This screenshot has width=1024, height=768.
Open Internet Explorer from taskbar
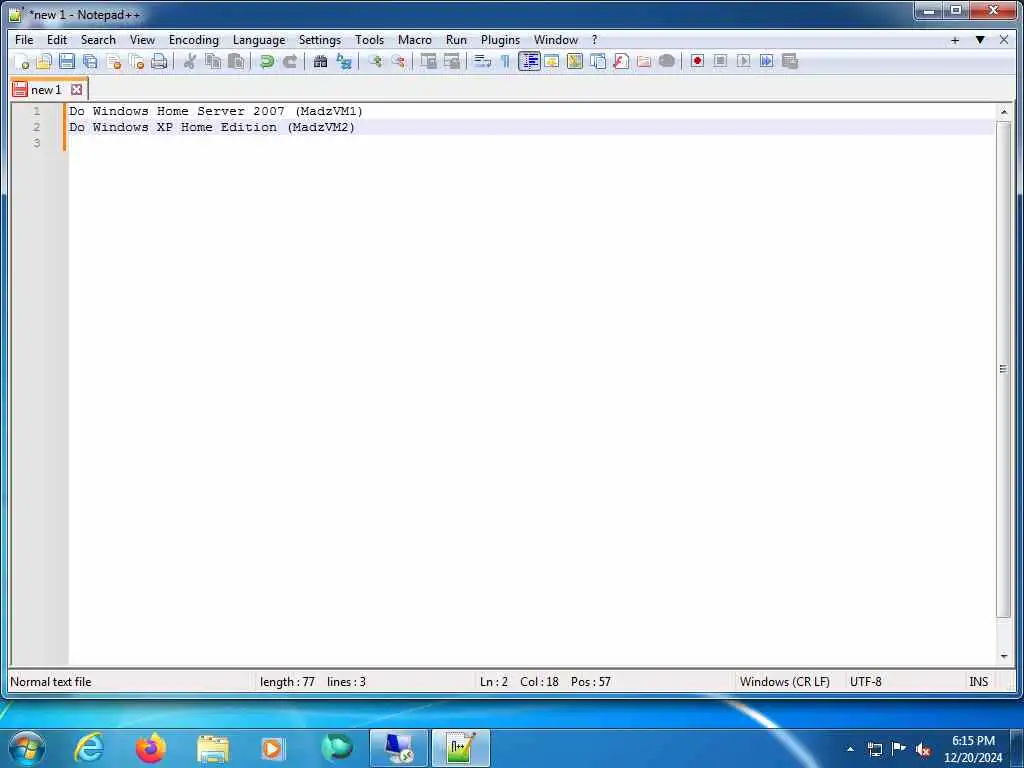point(89,748)
